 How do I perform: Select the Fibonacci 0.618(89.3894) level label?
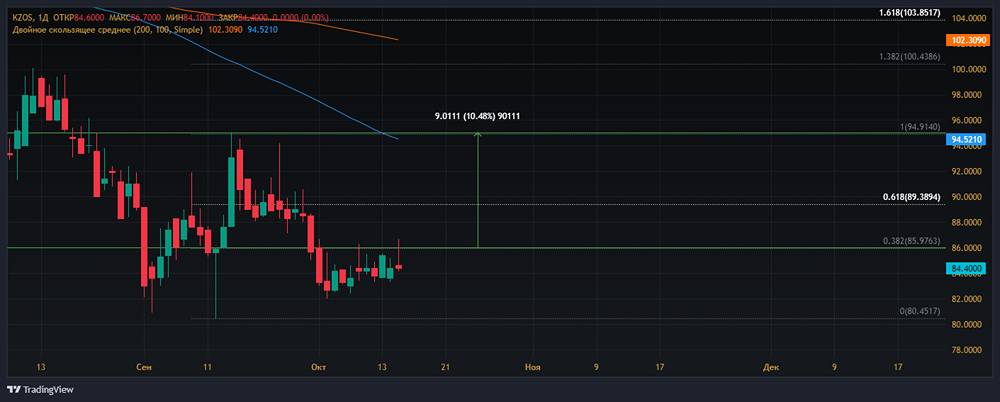coord(911,197)
